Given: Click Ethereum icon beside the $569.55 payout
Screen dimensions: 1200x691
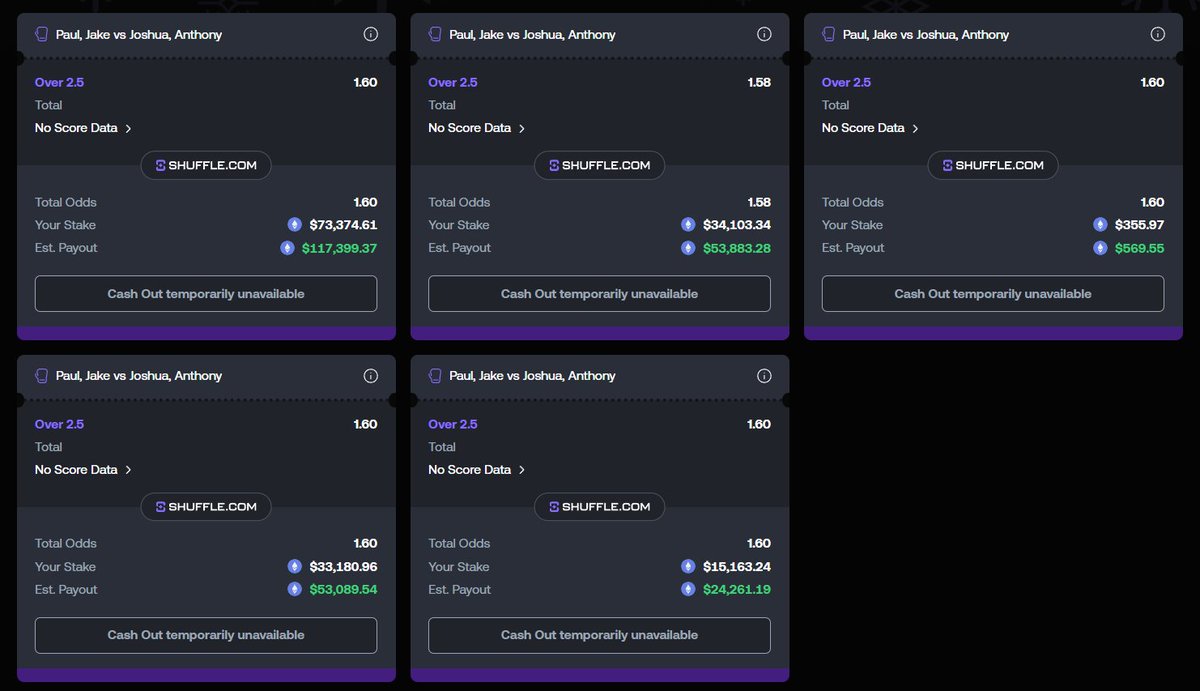Looking at the screenshot, I should point(1100,248).
